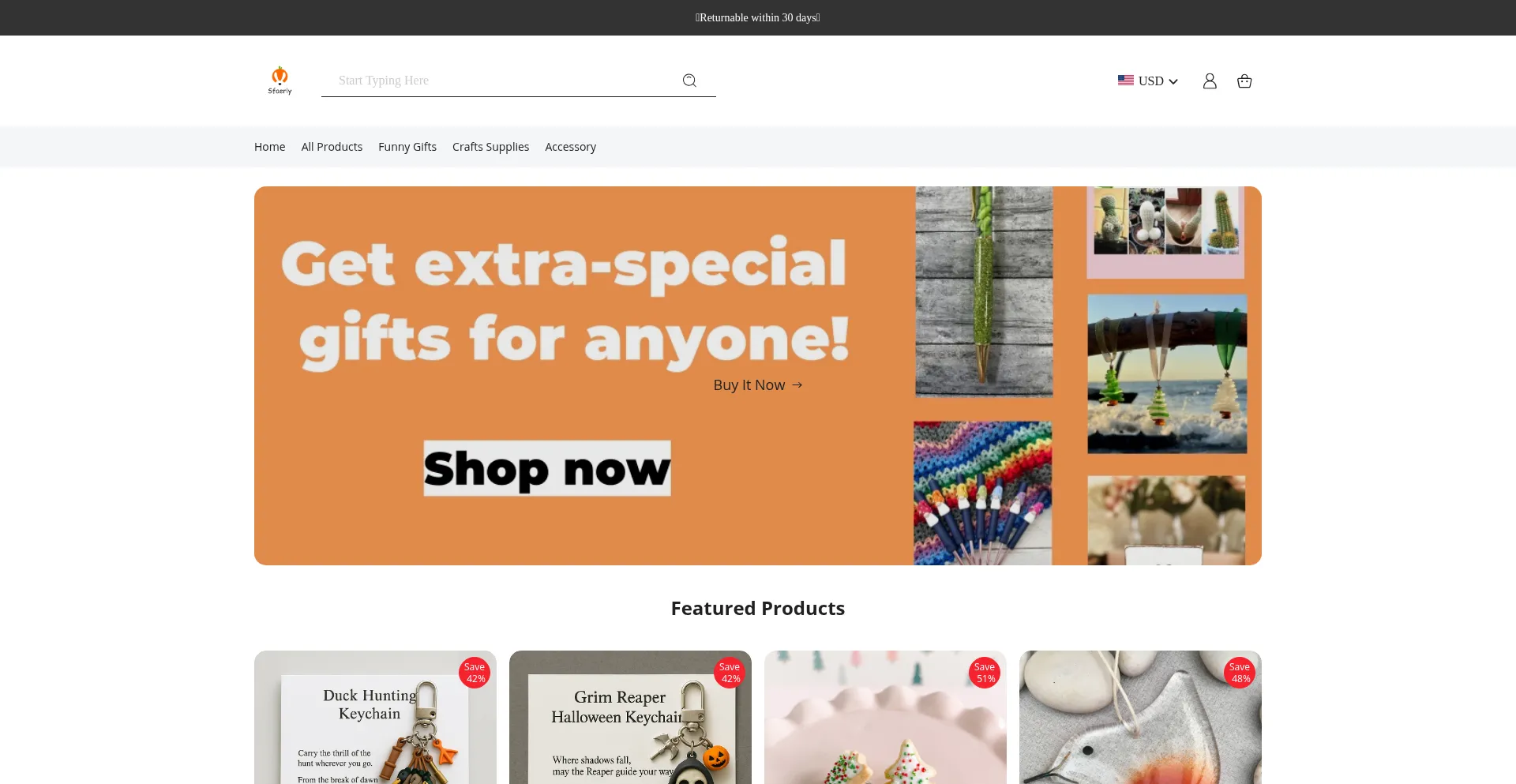Open the shopping basket icon
The width and height of the screenshot is (1516, 784).
pyautogui.click(x=1244, y=81)
